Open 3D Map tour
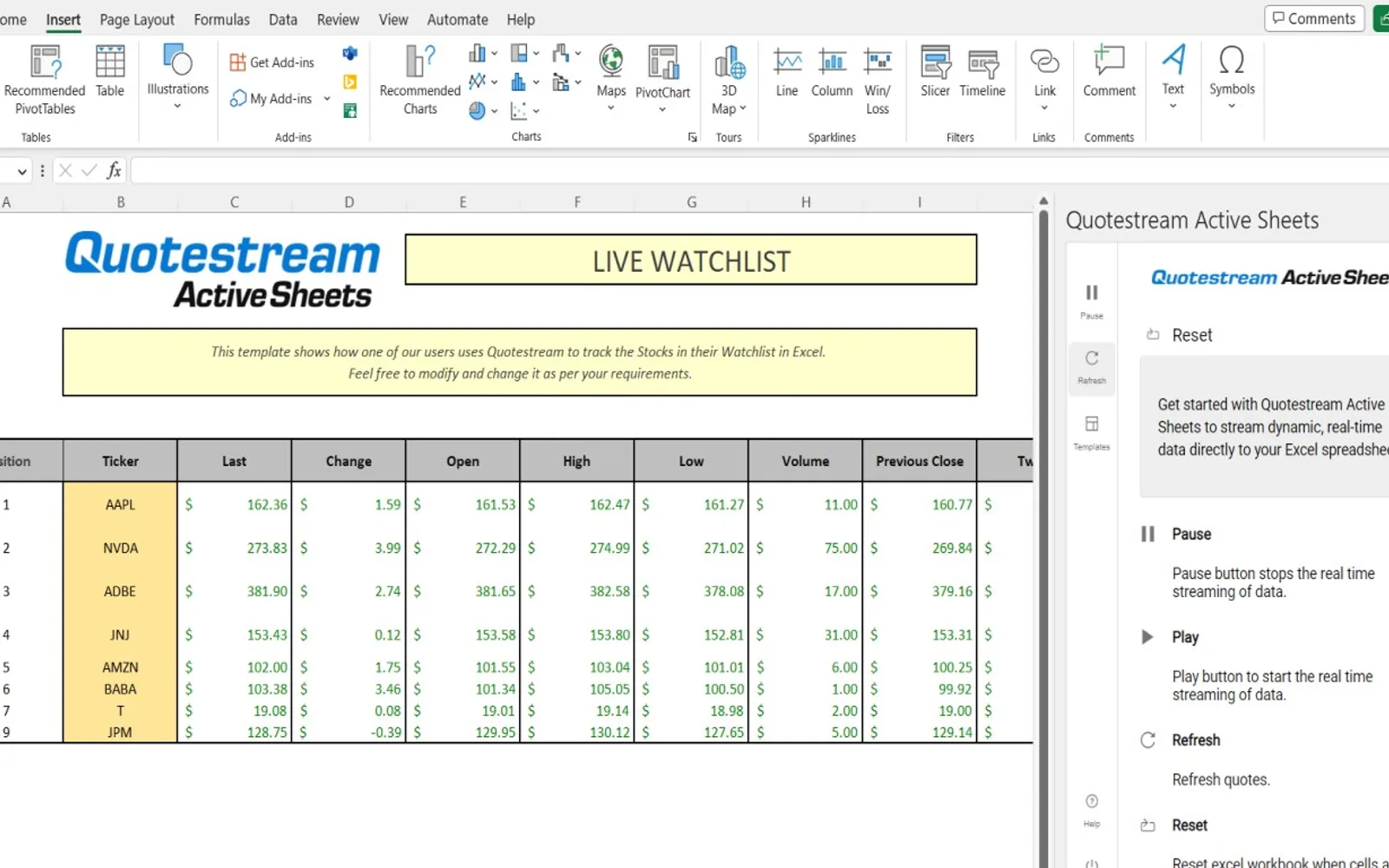Viewport: 1389px width, 868px height. (x=729, y=80)
